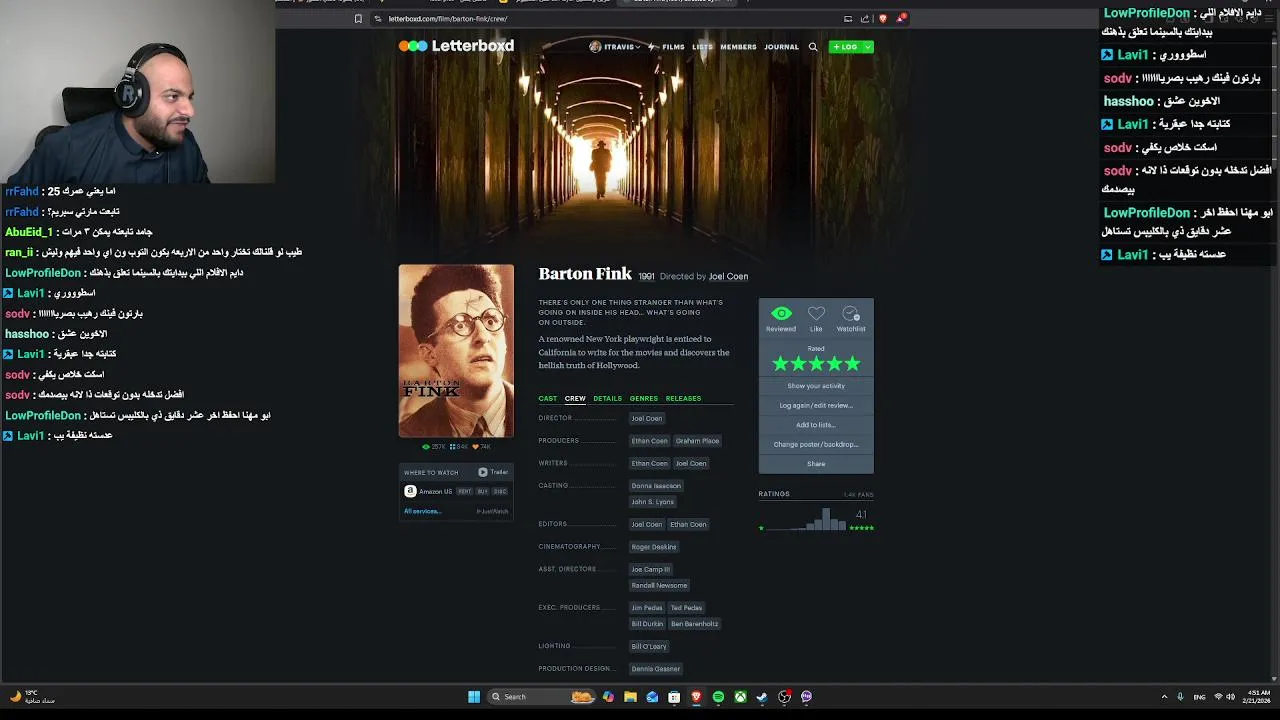The image size is (1280, 720).
Task: Open the JOURNAL menu
Action: (781, 47)
